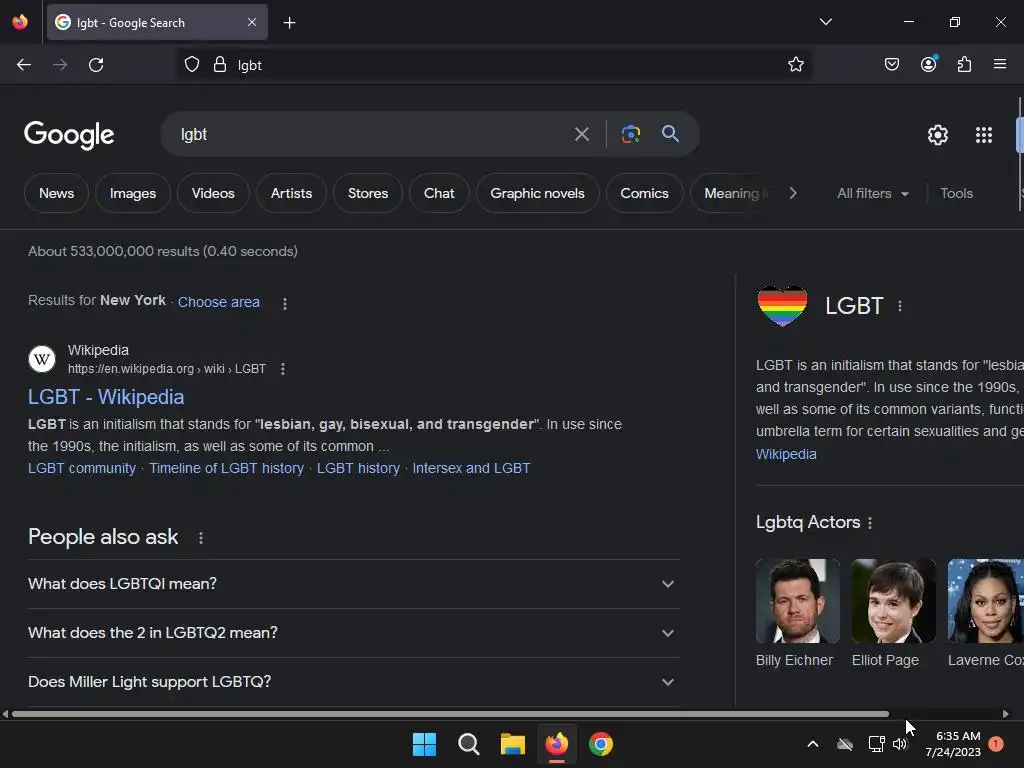This screenshot has width=1024, height=768.
Task: Open the Google apps grid icon
Action: 984,135
